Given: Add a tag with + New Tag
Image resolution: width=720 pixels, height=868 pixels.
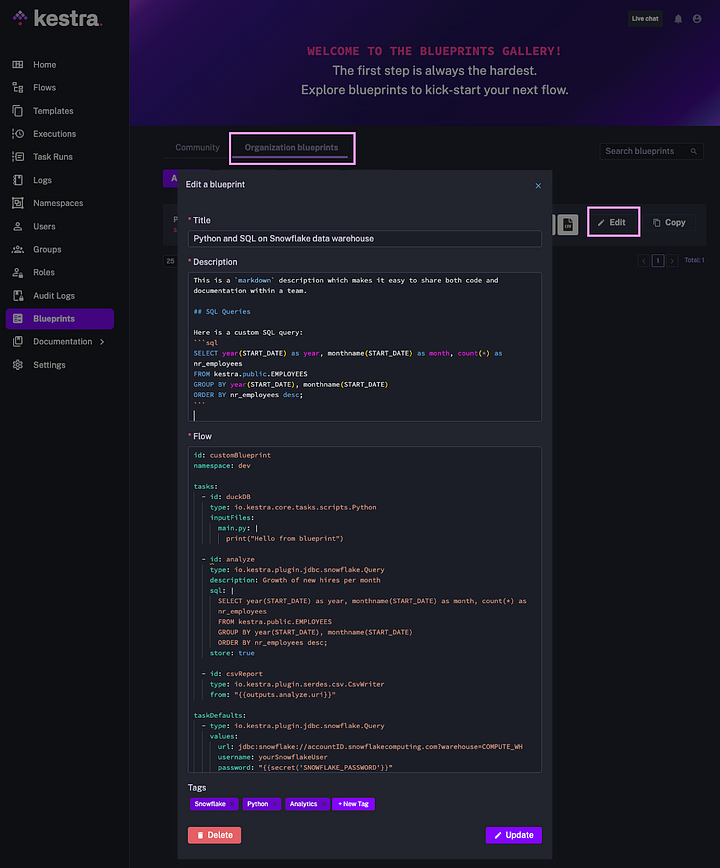Looking at the screenshot, I should click(x=354, y=804).
